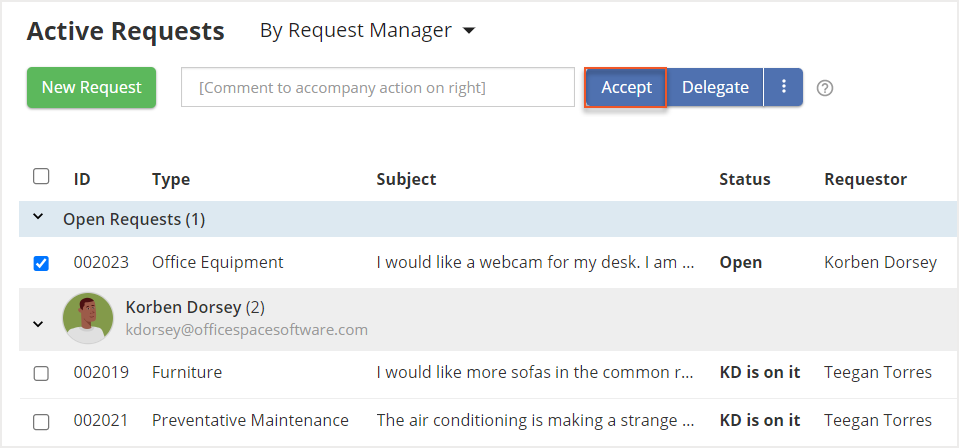Open the three-dot more actions menu
This screenshot has width=959, height=448.
pyautogui.click(x=784, y=87)
